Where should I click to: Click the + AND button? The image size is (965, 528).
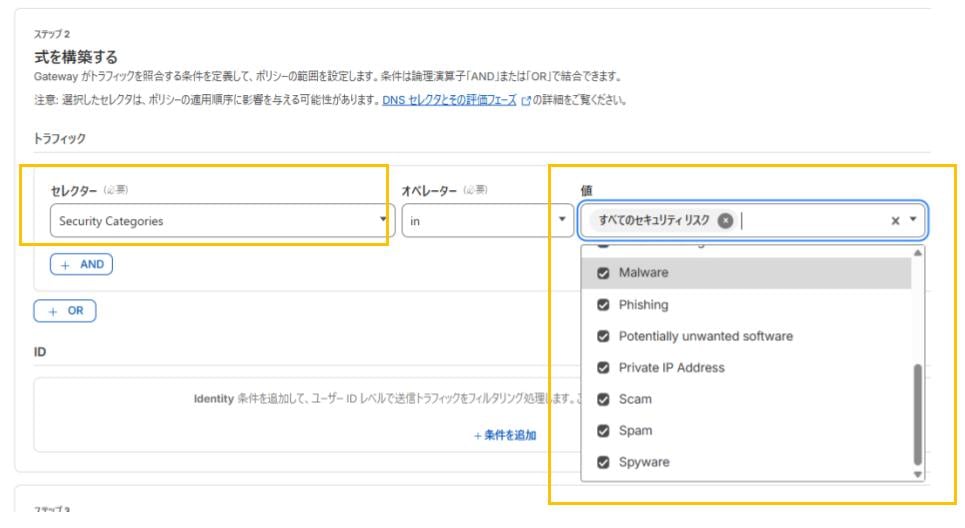pos(82,265)
